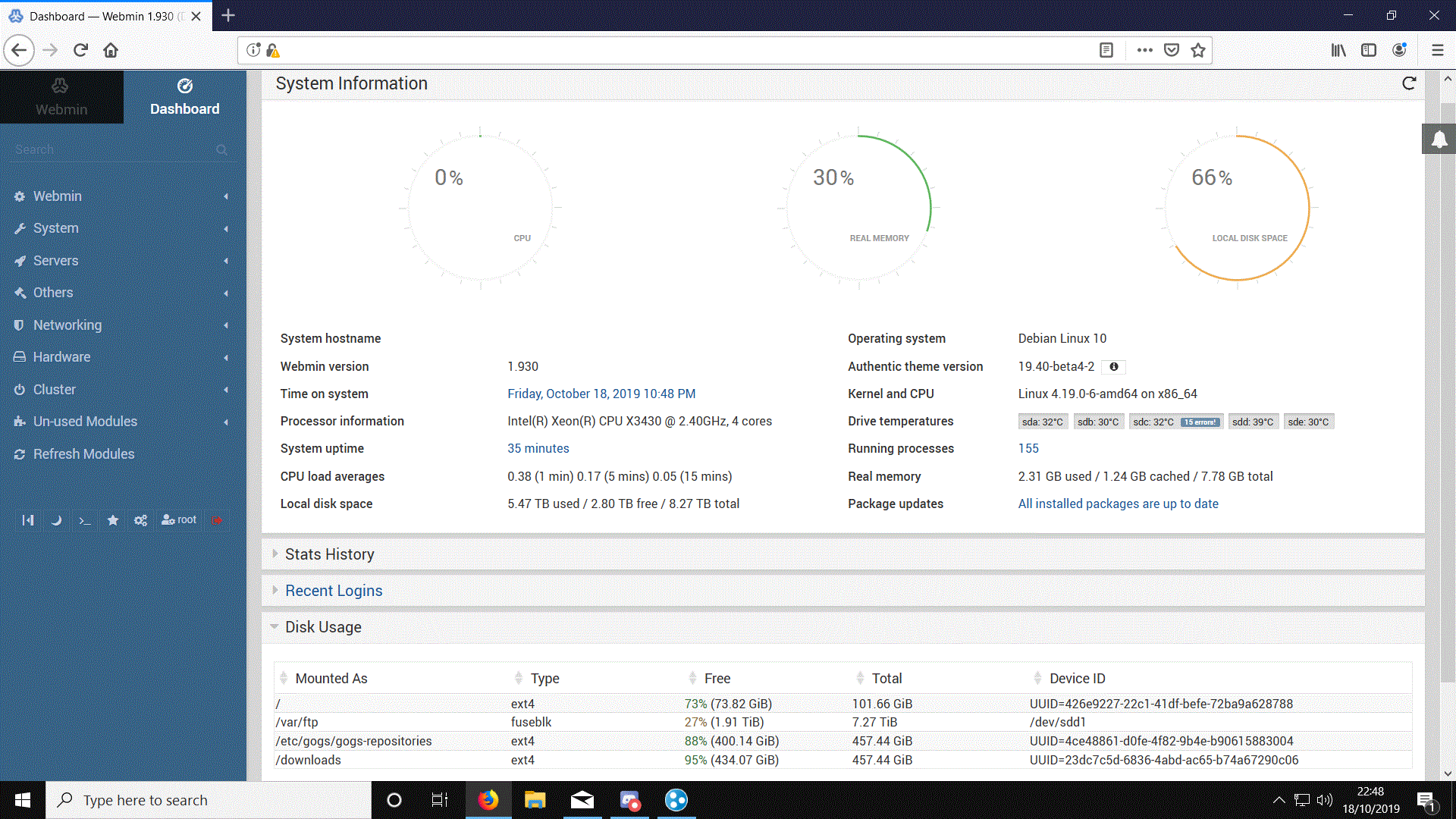
Task: Toggle night mode with the moon icon
Action: (x=56, y=520)
